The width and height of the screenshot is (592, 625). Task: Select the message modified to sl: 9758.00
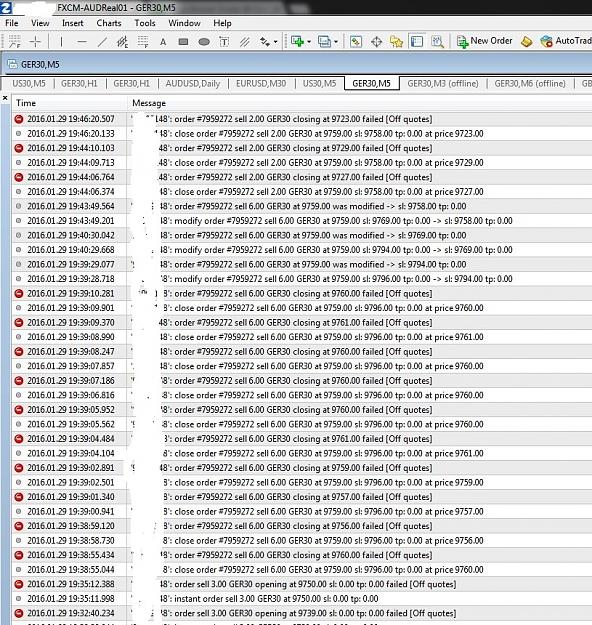point(313,206)
